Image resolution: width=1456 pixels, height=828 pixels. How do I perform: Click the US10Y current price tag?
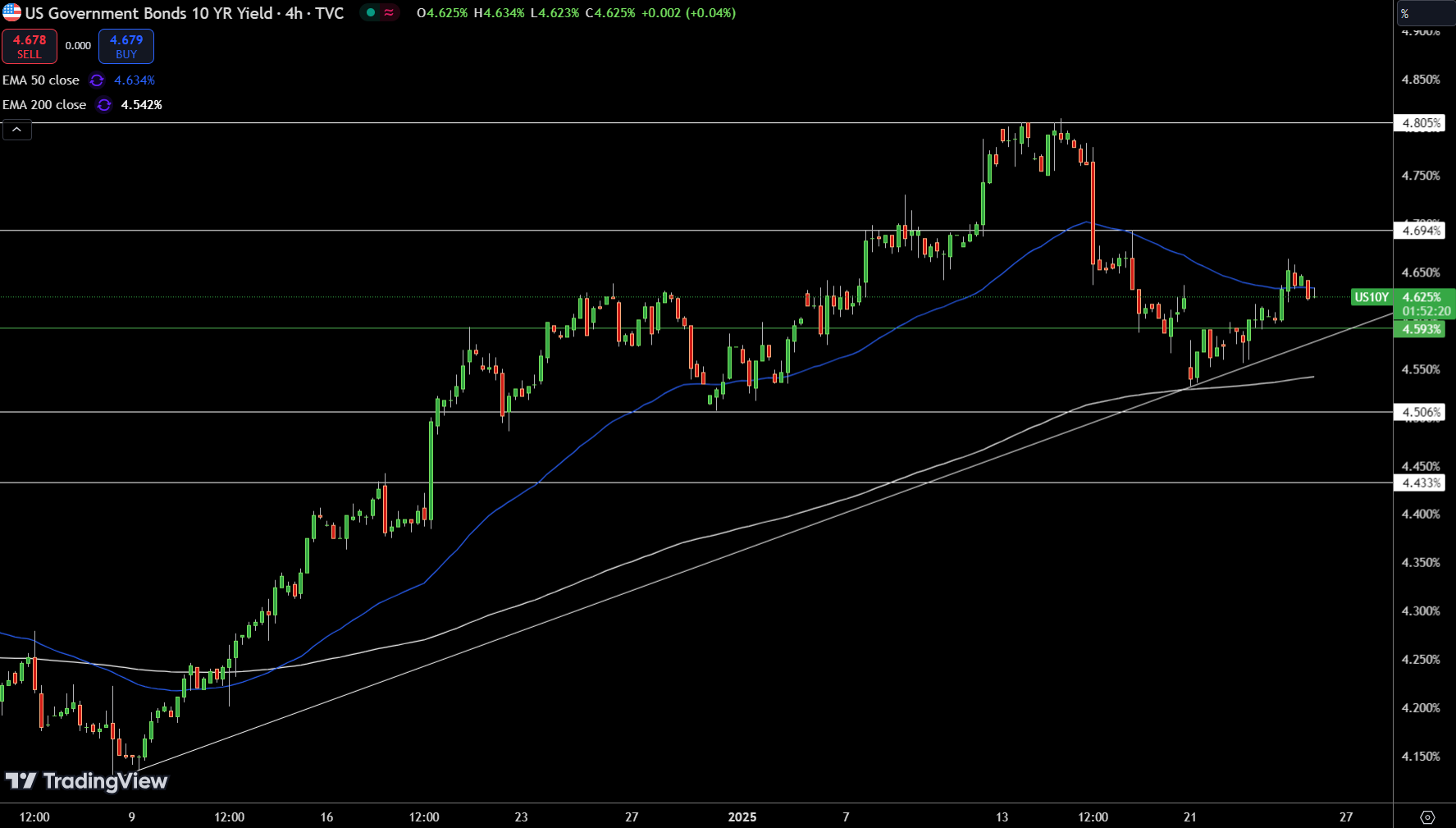[x=1372, y=297]
